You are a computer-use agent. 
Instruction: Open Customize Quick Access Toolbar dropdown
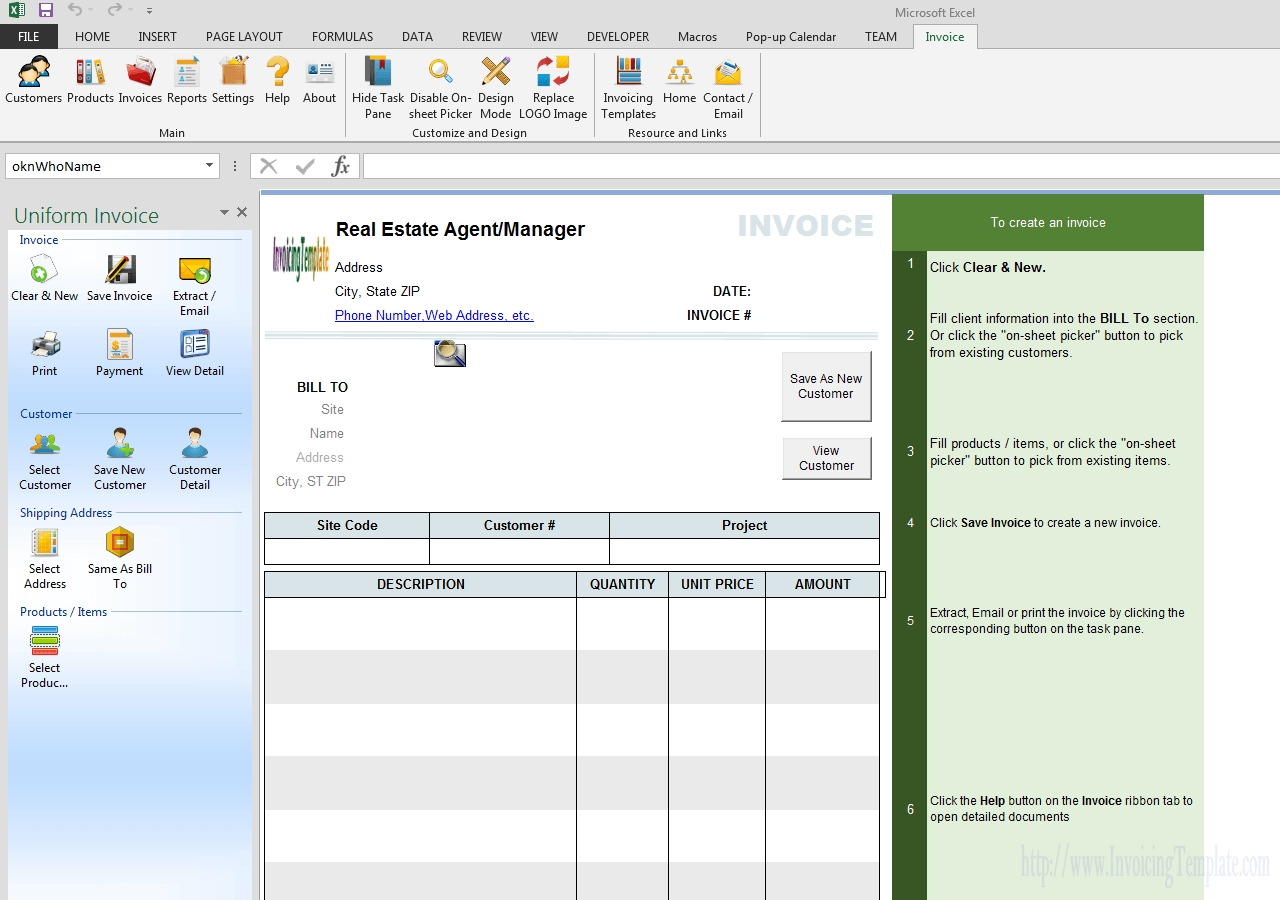149,11
